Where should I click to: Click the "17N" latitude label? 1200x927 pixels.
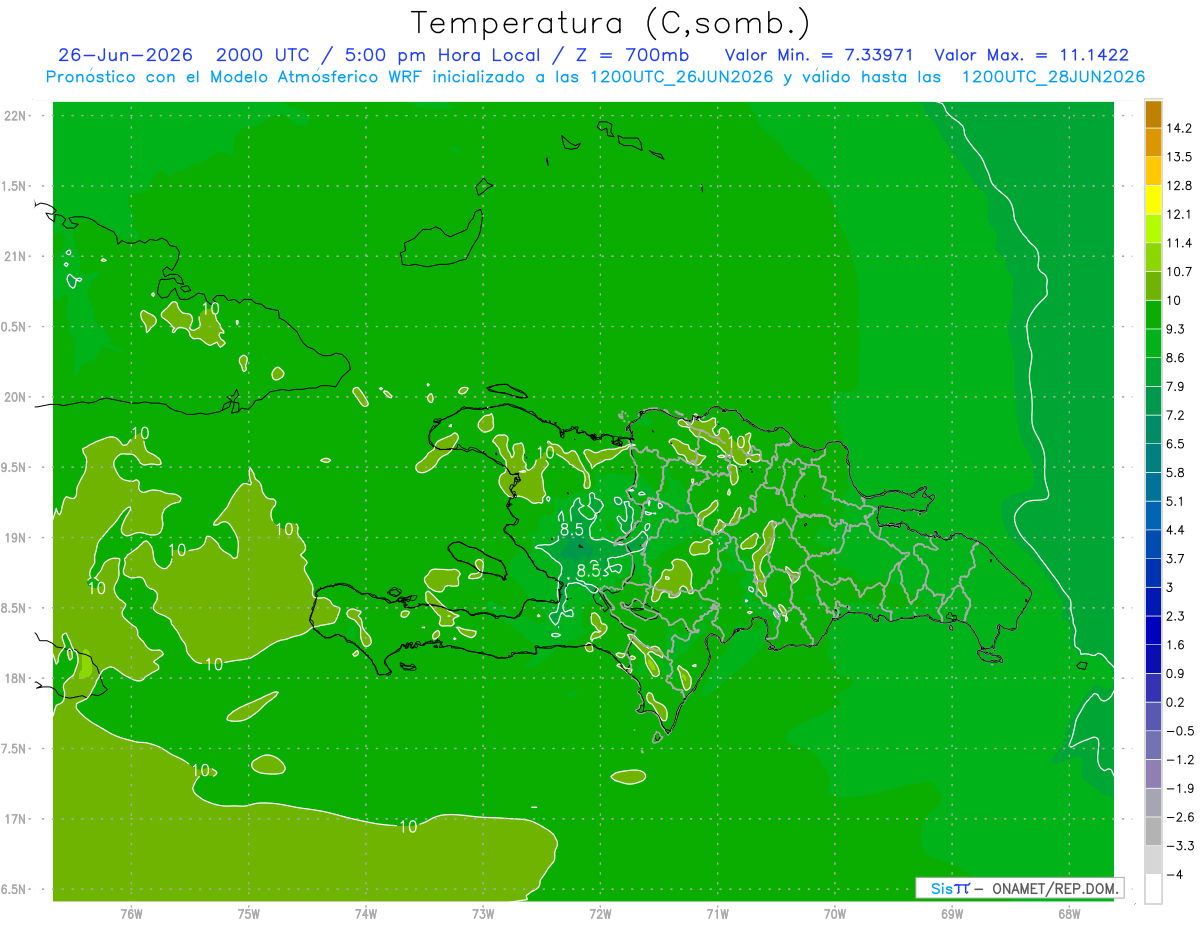16,819
